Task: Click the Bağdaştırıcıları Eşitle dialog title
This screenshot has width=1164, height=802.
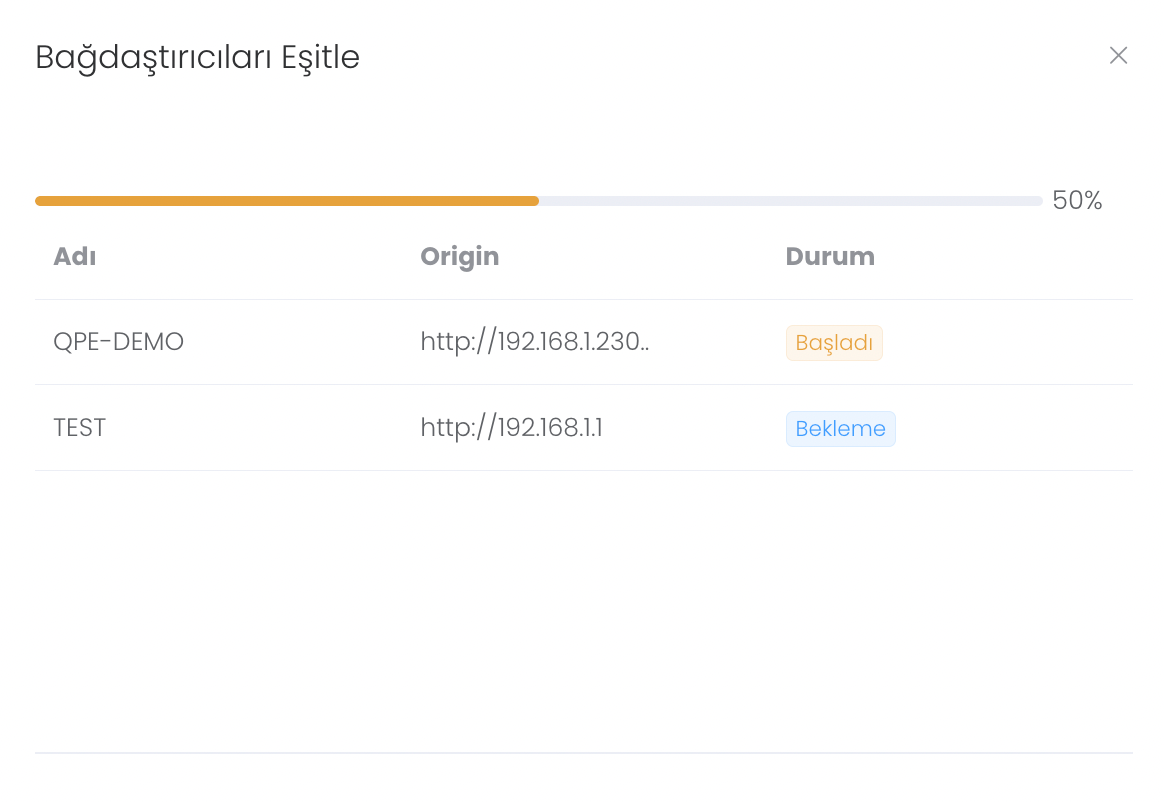Action: coord(197,58)
